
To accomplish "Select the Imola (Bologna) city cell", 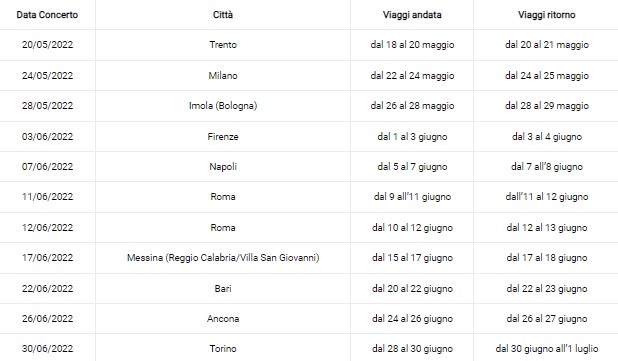I will tap(223, 106).
